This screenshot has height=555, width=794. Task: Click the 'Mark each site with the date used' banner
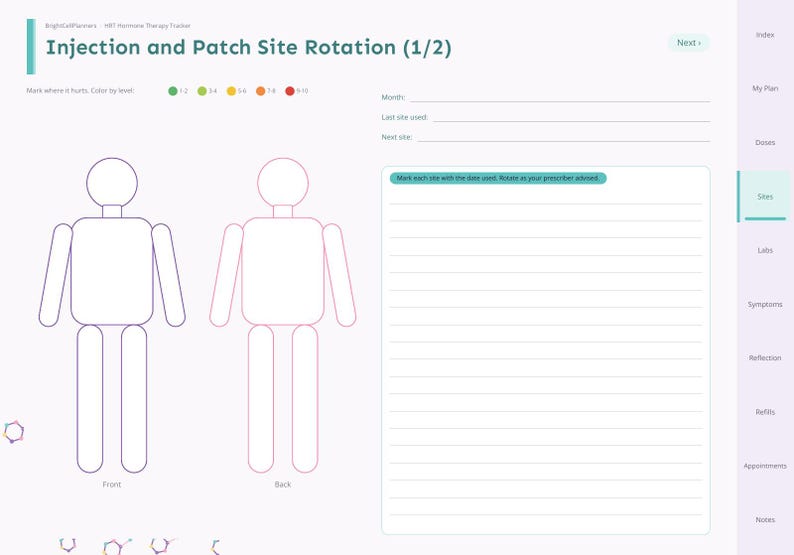498,178
